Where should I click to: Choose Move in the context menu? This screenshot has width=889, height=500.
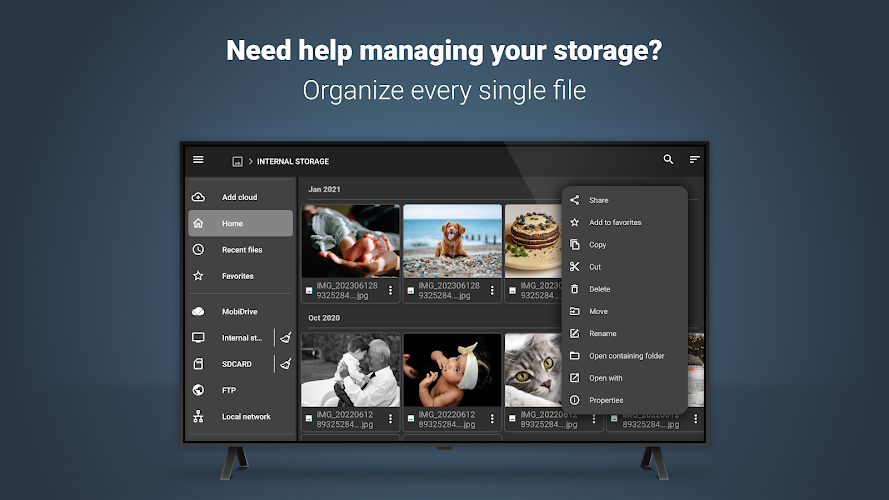coord(625,311)
